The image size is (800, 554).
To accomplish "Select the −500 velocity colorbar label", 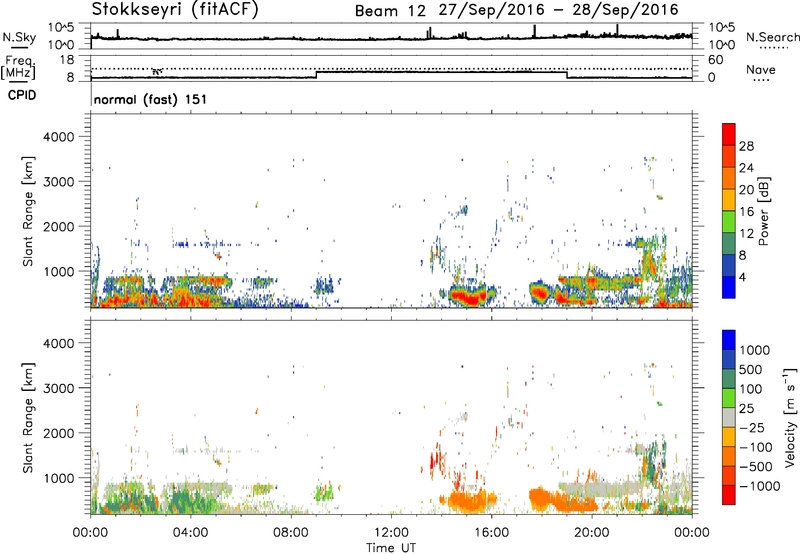I will pos(756,467).
